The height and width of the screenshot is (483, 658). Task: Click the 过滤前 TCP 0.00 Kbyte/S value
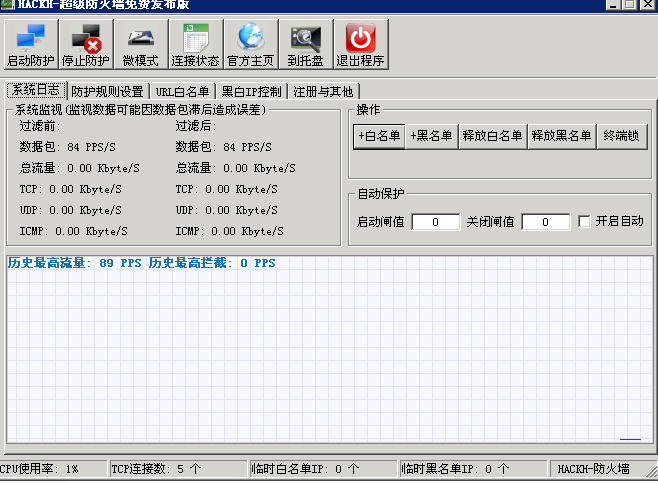coord(70,189)
